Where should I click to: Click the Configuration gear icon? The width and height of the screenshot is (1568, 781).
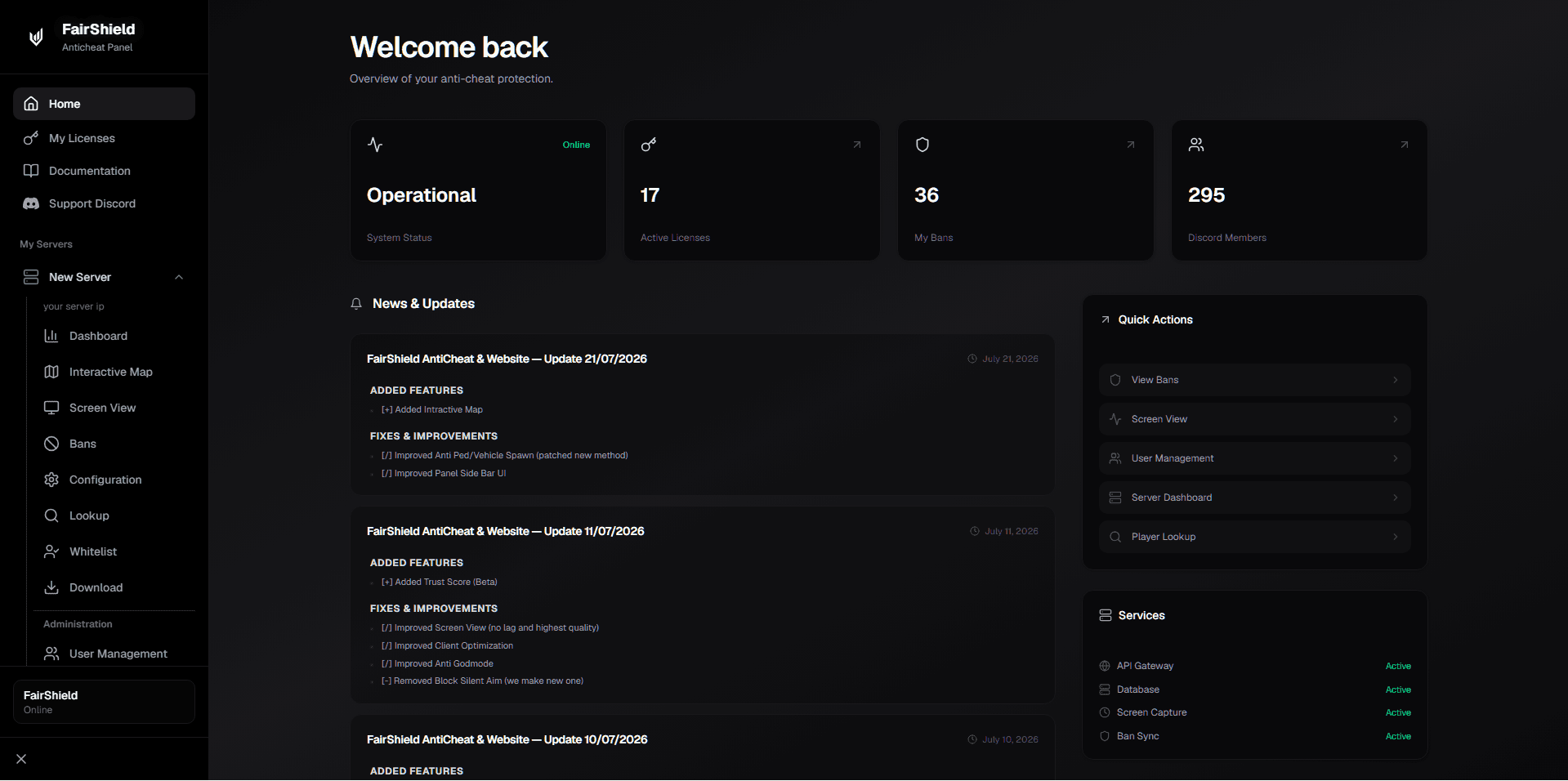51,480
